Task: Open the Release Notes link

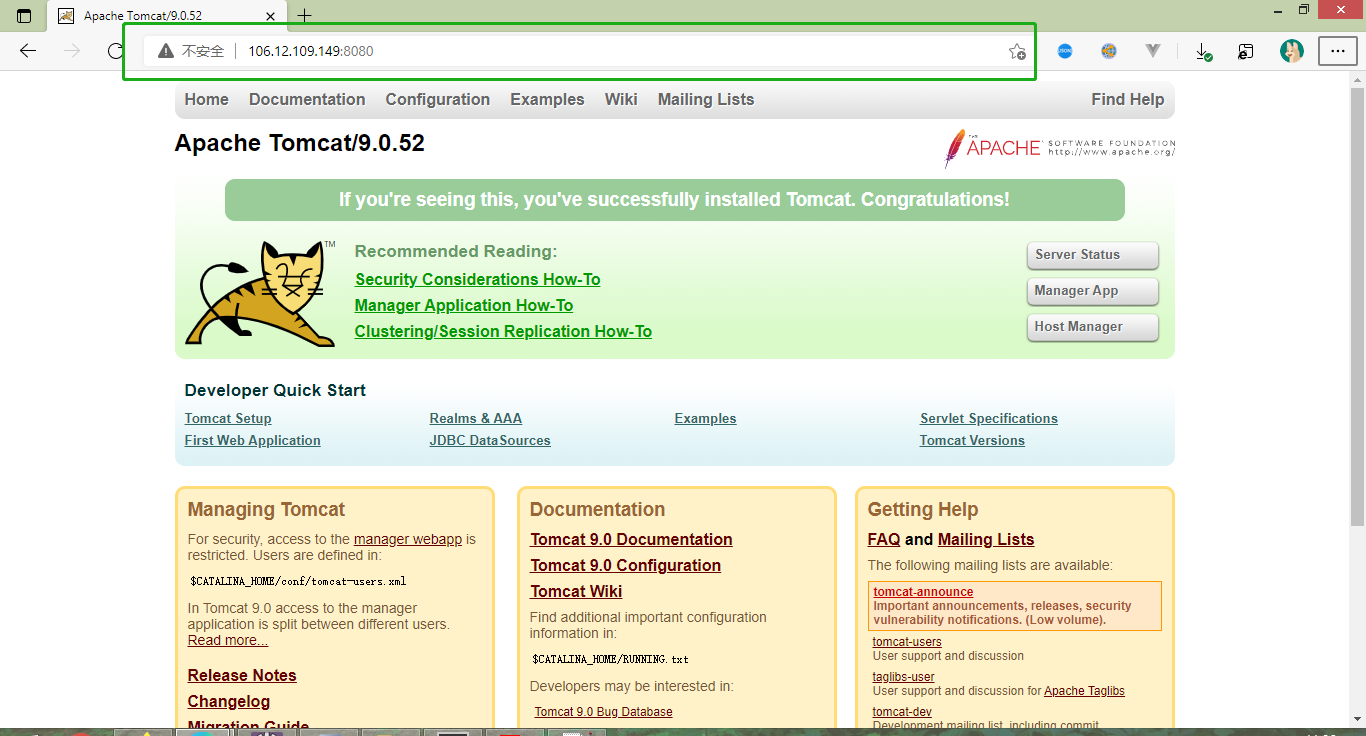Action: point(242,676)
